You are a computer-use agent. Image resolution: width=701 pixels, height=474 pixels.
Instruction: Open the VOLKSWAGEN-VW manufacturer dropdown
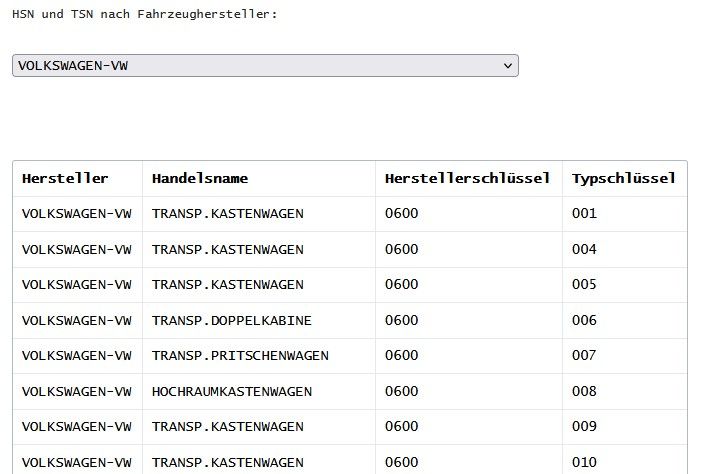[264, 66]
